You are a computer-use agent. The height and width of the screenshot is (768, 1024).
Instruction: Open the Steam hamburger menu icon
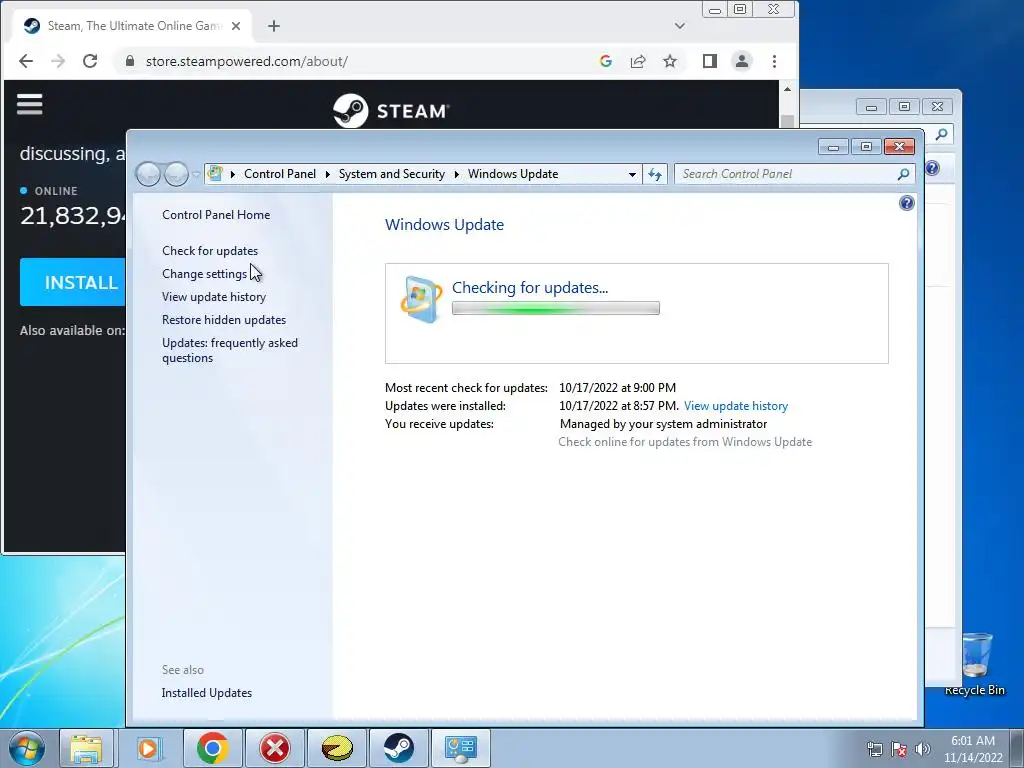[x=29, y=104]
